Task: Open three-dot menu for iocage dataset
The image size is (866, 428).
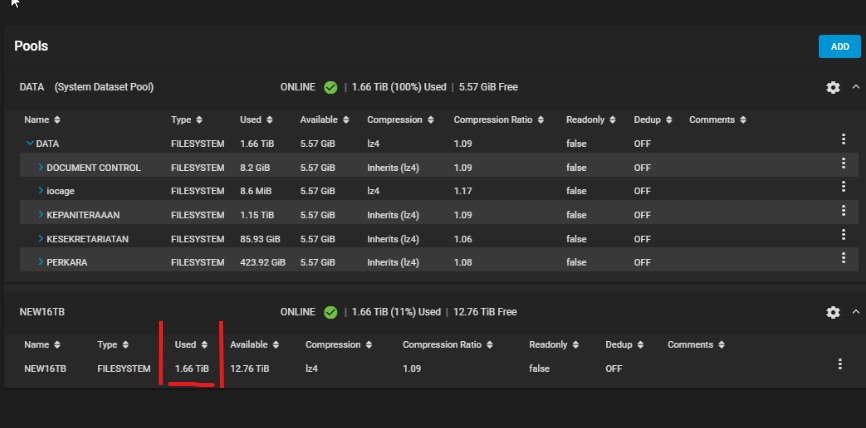Action: pos(843,188)
